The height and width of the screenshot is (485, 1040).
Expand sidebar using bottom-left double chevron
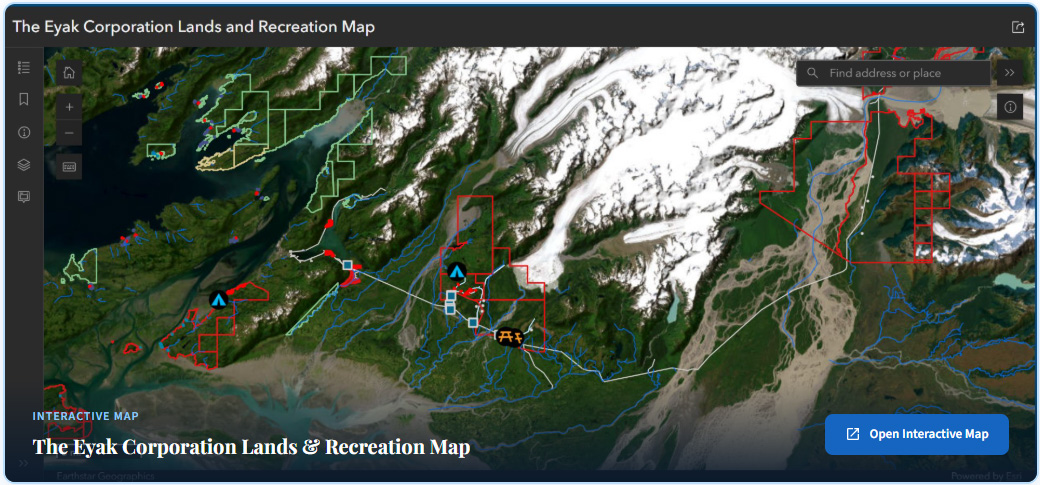coord(24,463)
